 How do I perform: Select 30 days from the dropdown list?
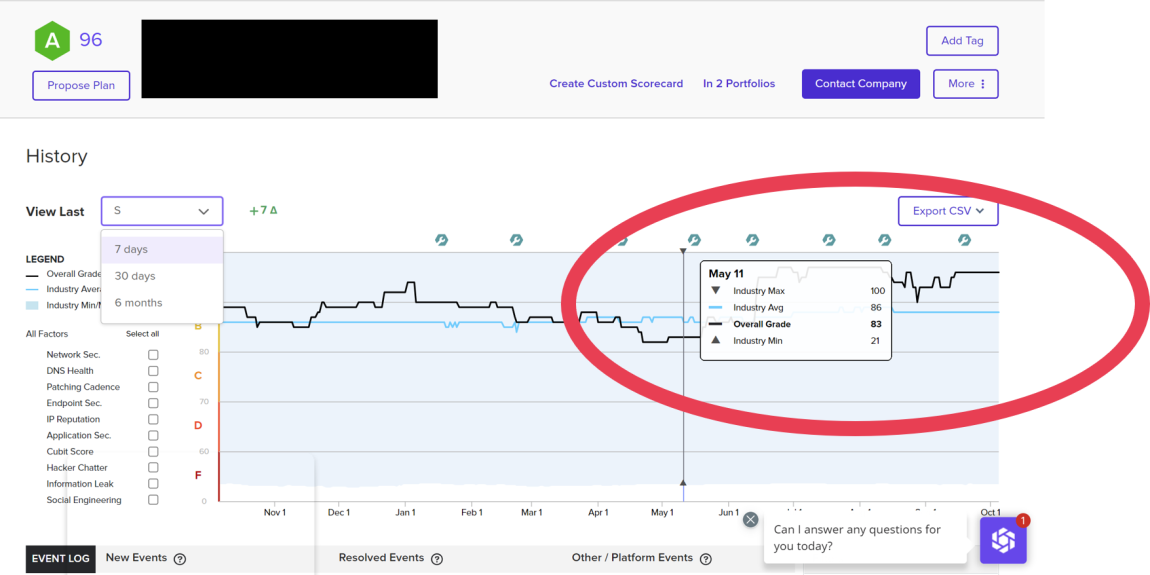pos(162,276)
